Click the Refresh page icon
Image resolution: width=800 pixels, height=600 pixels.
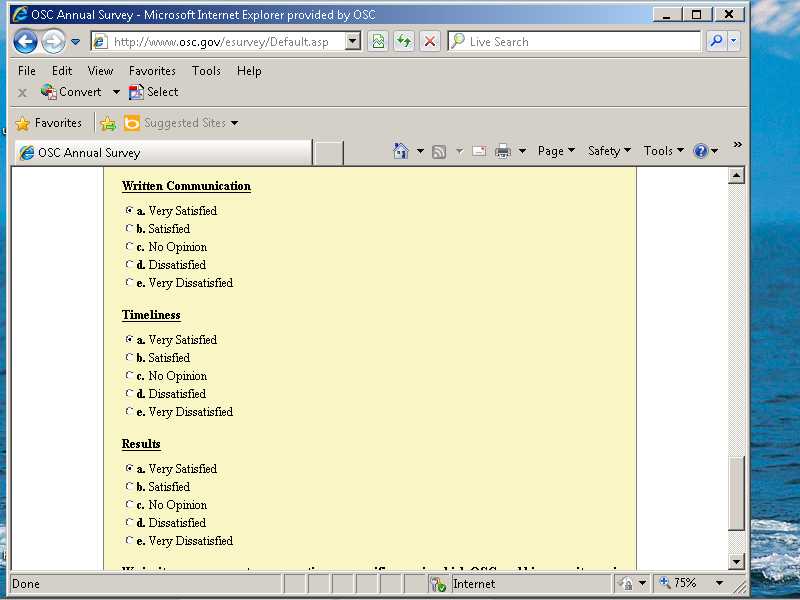[x=403, y=42]
